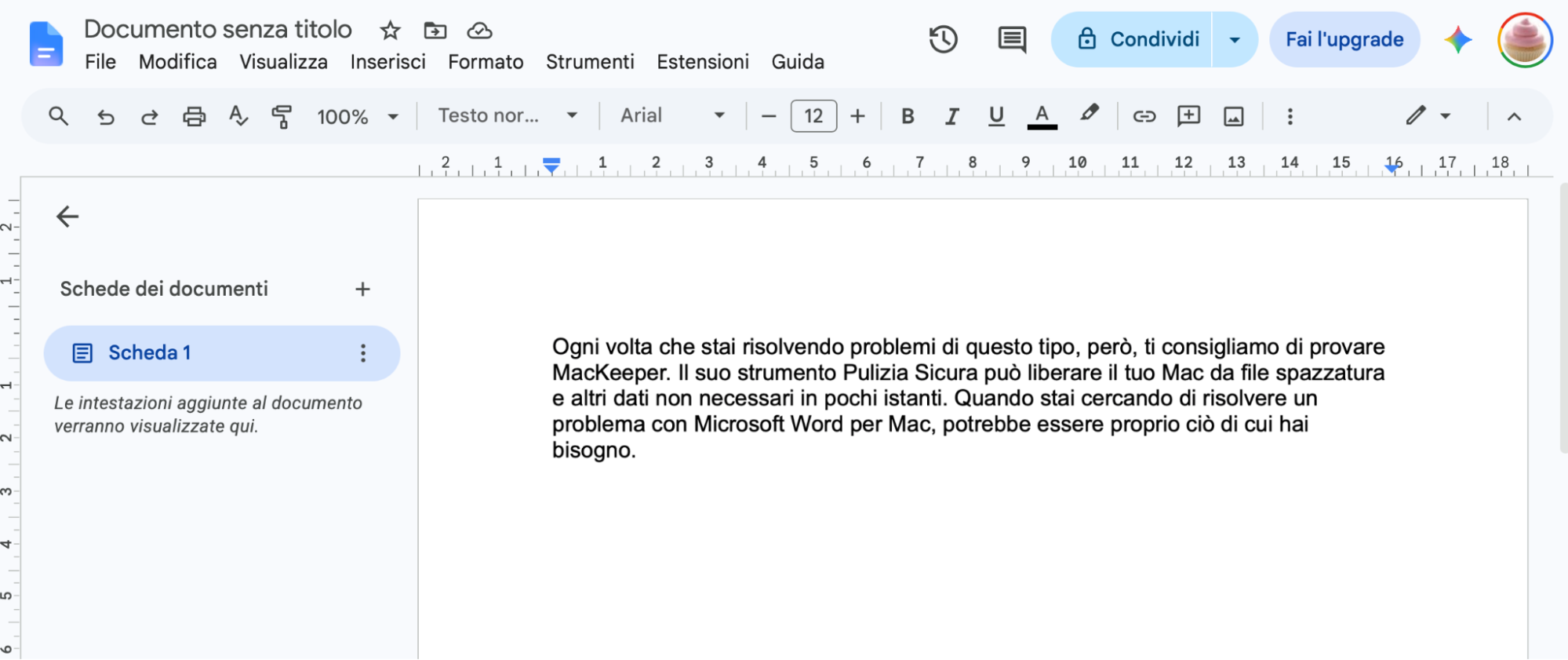Viewport: 1568px width, 660px height.
Task: Undo the last action
Action: pyautogui.click(x=105, y=116)
